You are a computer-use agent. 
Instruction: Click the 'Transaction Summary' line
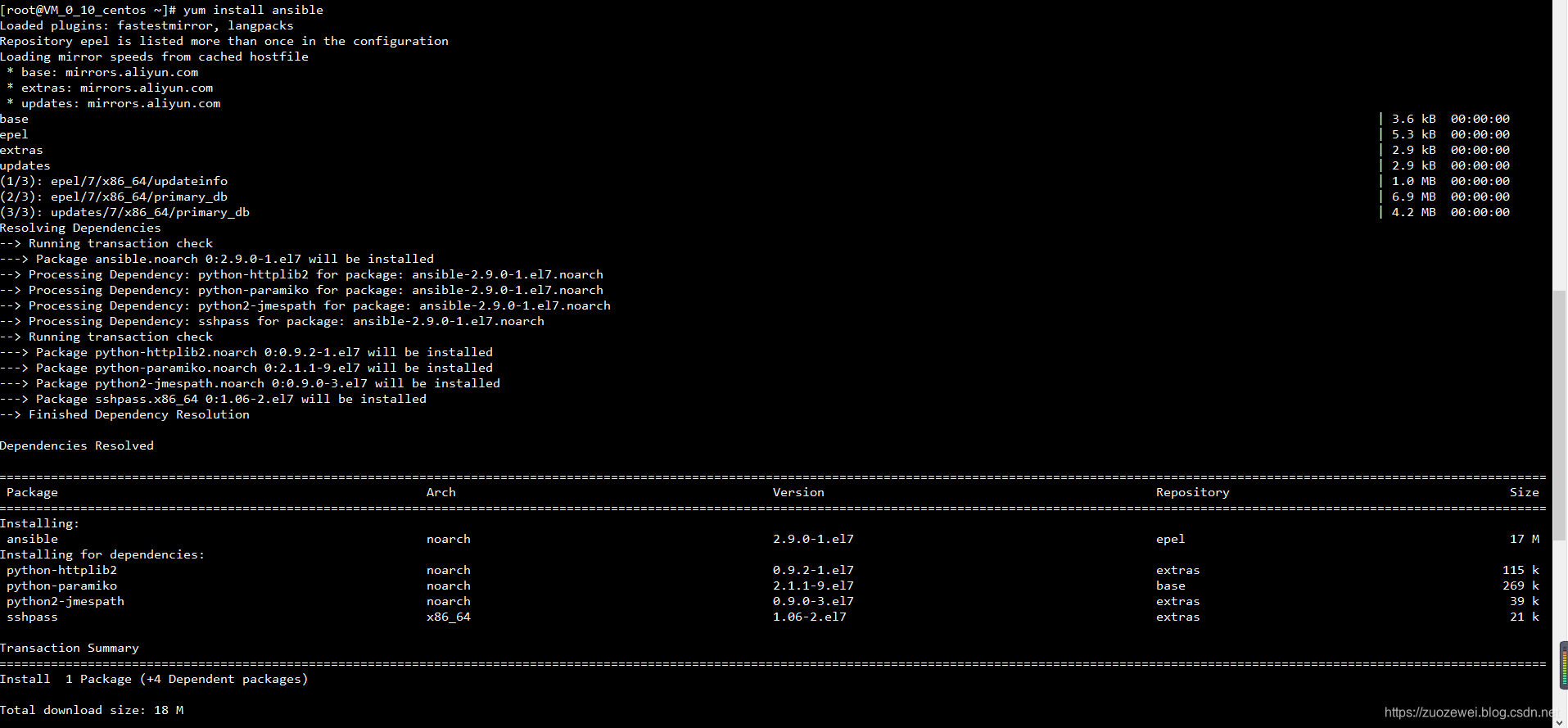click(x=70, y=648)
